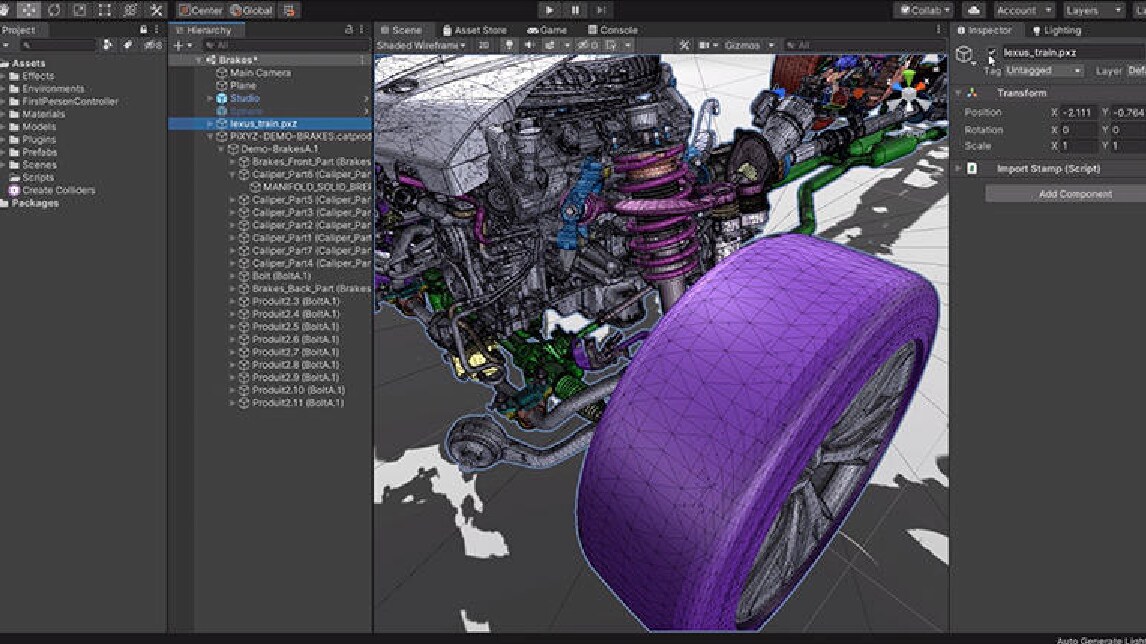Screen dimensions: 1146x644
Task: Open the Collab menu at top right
Action: [921, 9]
